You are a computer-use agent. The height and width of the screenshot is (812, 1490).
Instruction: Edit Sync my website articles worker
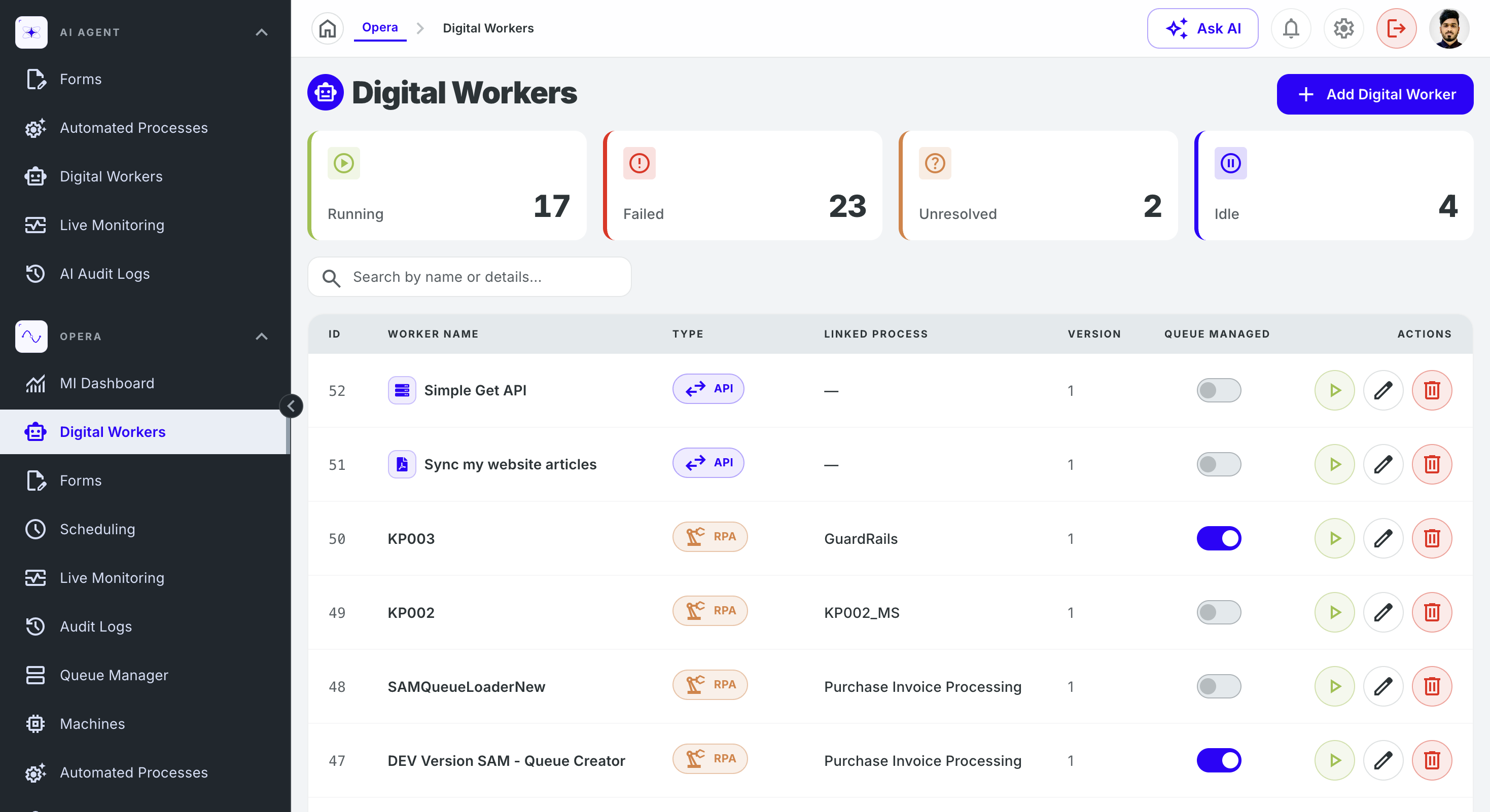point(1383,464)
